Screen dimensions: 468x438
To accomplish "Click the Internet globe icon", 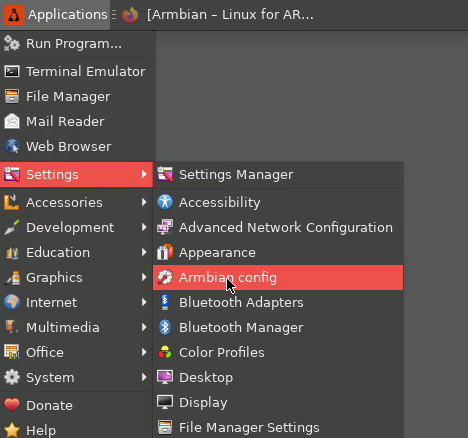I will click(12, 302).
